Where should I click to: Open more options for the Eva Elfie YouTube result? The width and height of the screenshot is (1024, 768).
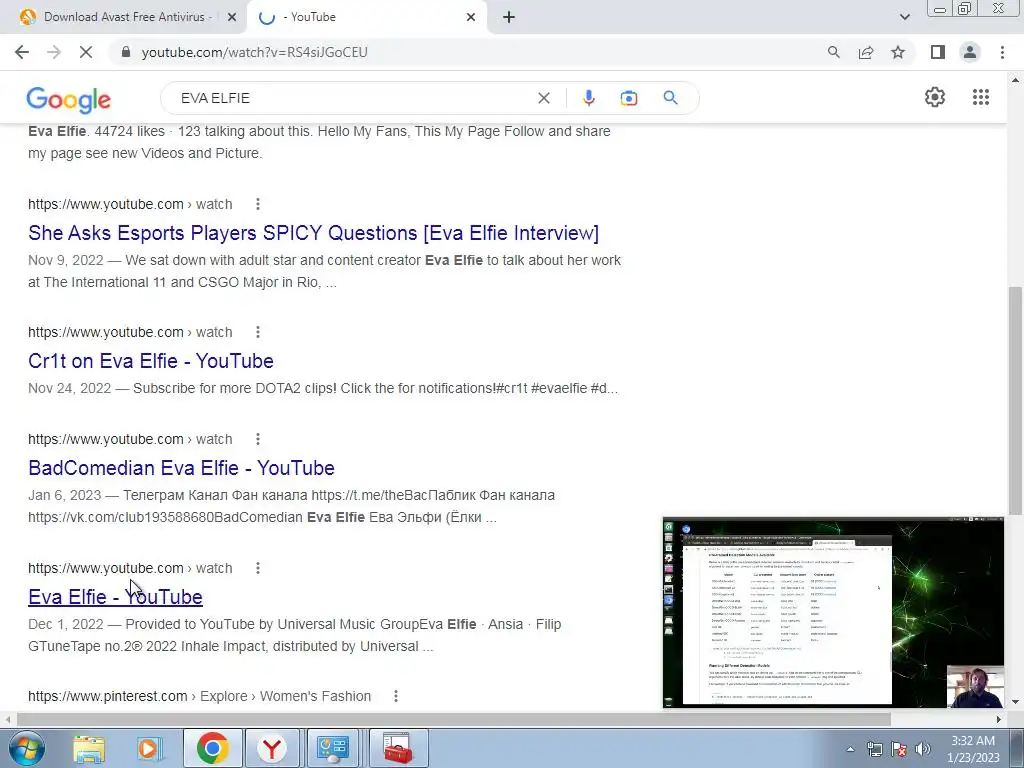tap(258, 568)
